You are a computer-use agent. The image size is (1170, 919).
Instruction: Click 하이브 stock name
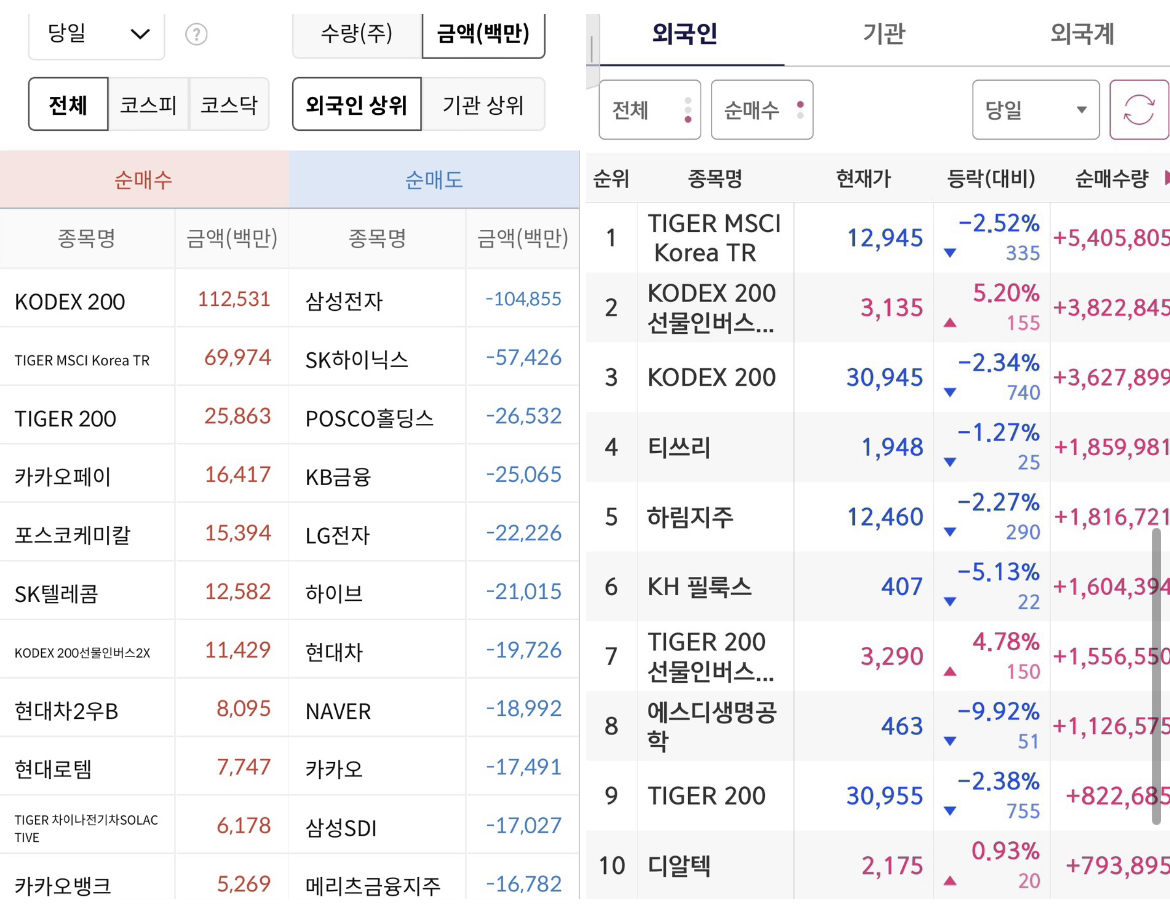(x=334, y=595)
